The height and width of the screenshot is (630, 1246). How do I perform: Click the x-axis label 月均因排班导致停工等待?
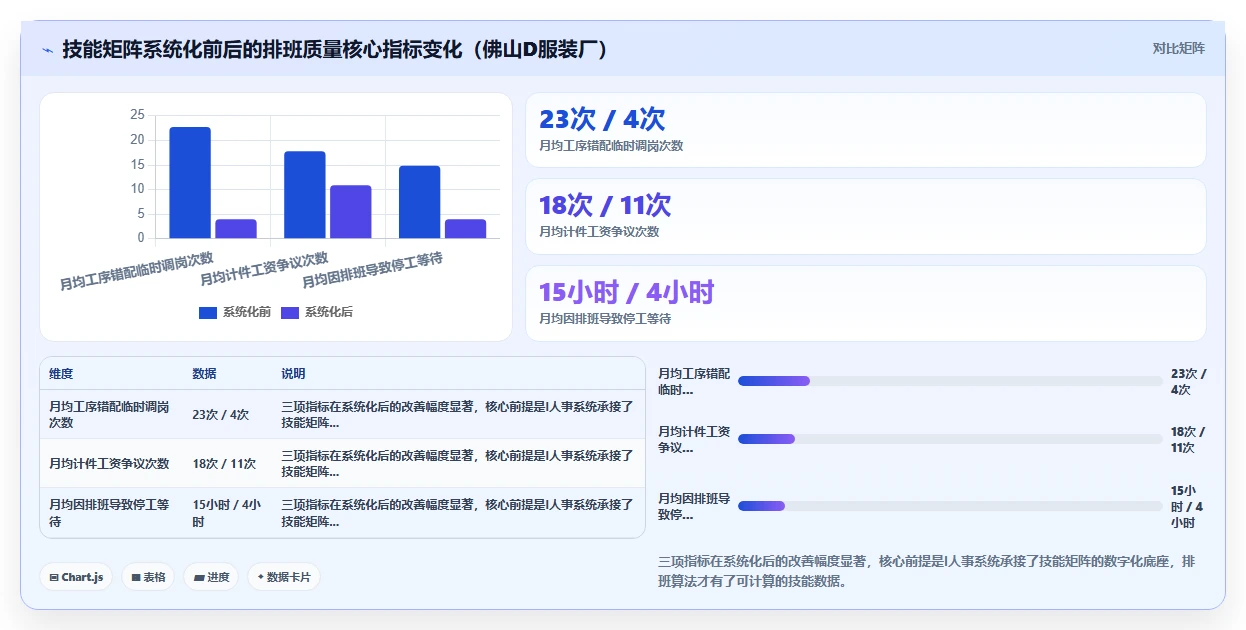373,270
